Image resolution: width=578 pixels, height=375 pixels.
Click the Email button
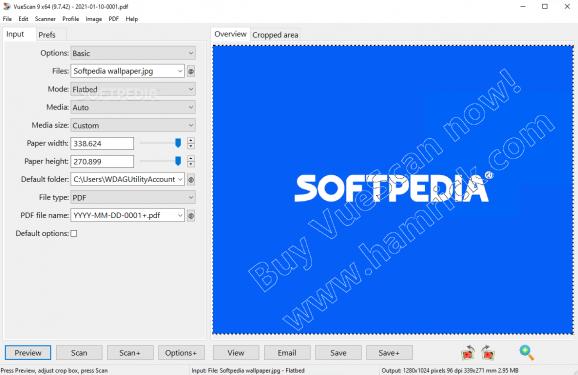pyautogui.click(x=287, y=353)
